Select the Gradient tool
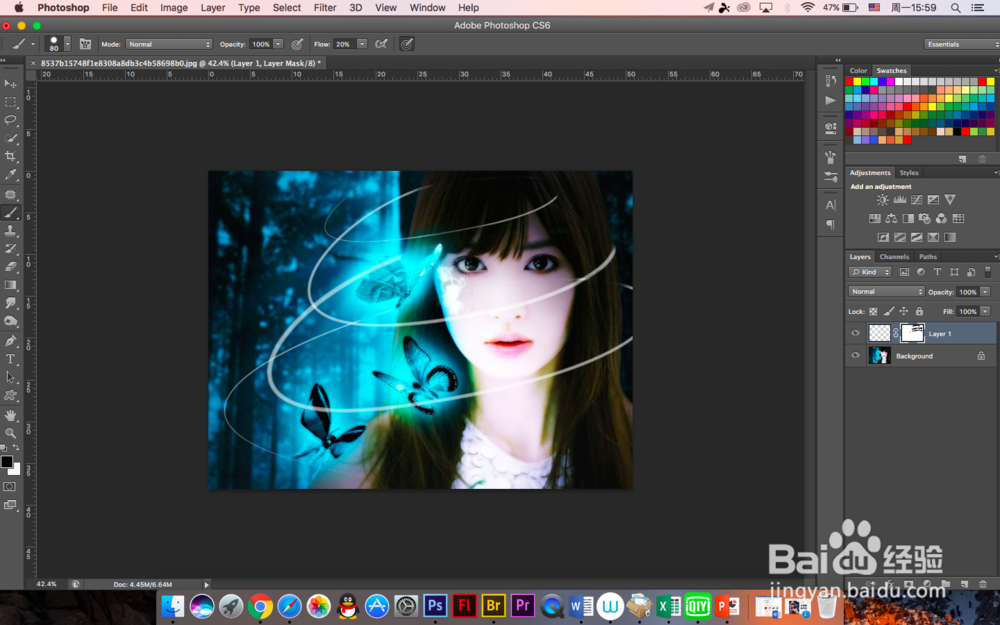Screen dimensions: 1000x625 click(10, 285)
